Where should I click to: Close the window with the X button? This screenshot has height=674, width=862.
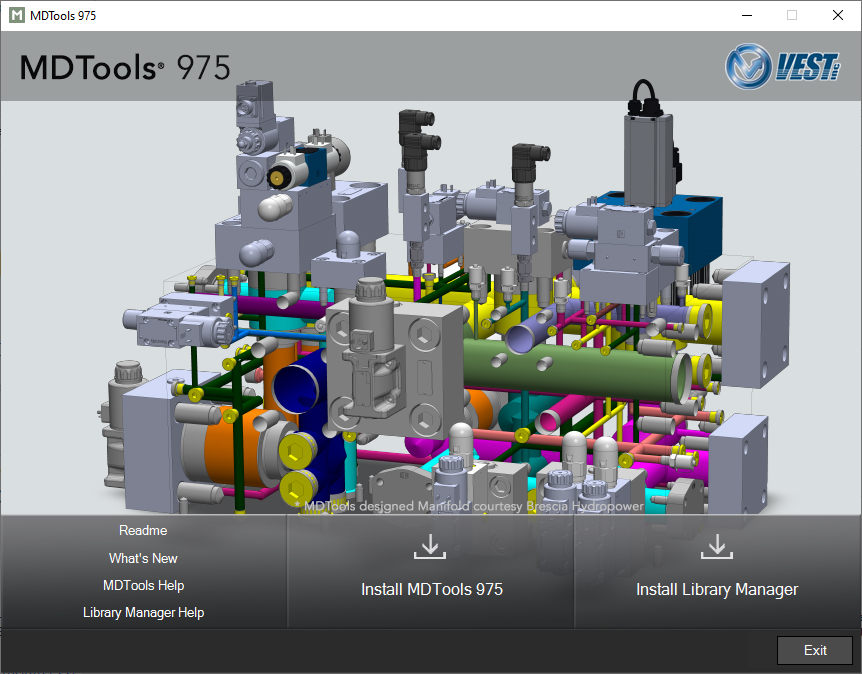837,15
